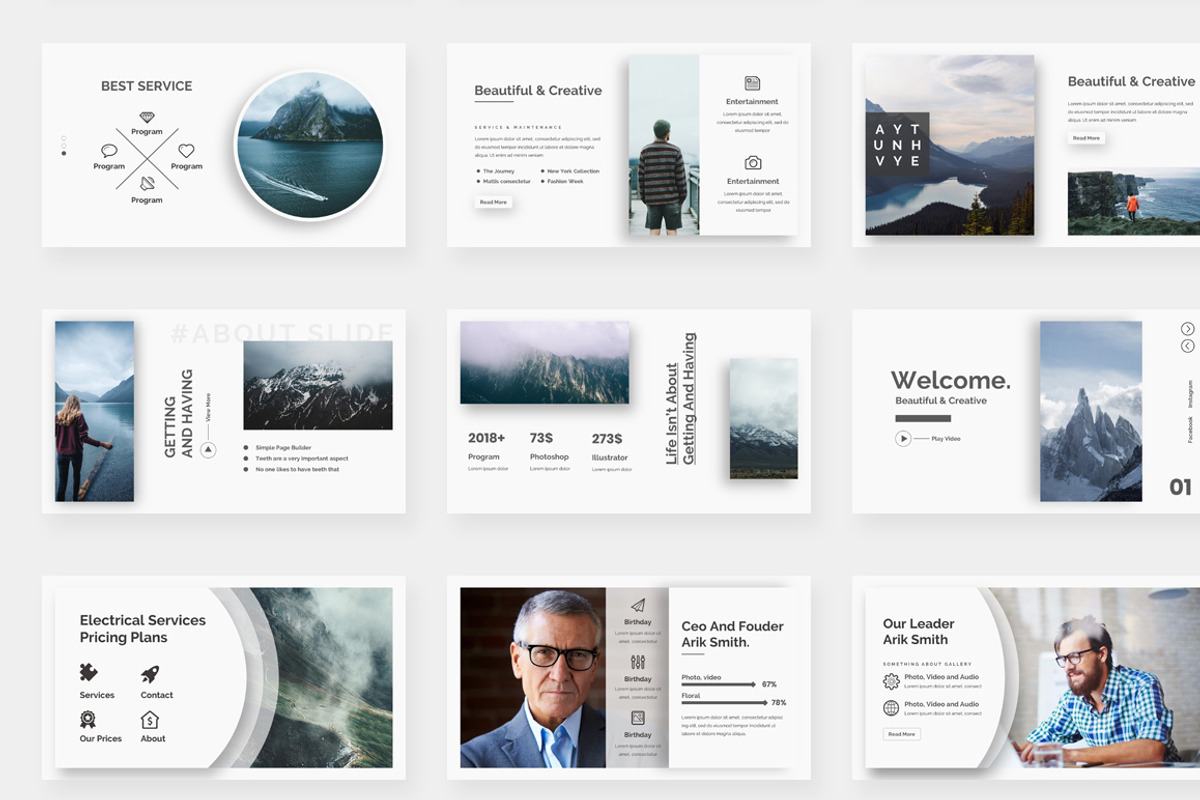
Task: Click Electrical Services Pricing Plans heading
Action: (x=143, y=629)
